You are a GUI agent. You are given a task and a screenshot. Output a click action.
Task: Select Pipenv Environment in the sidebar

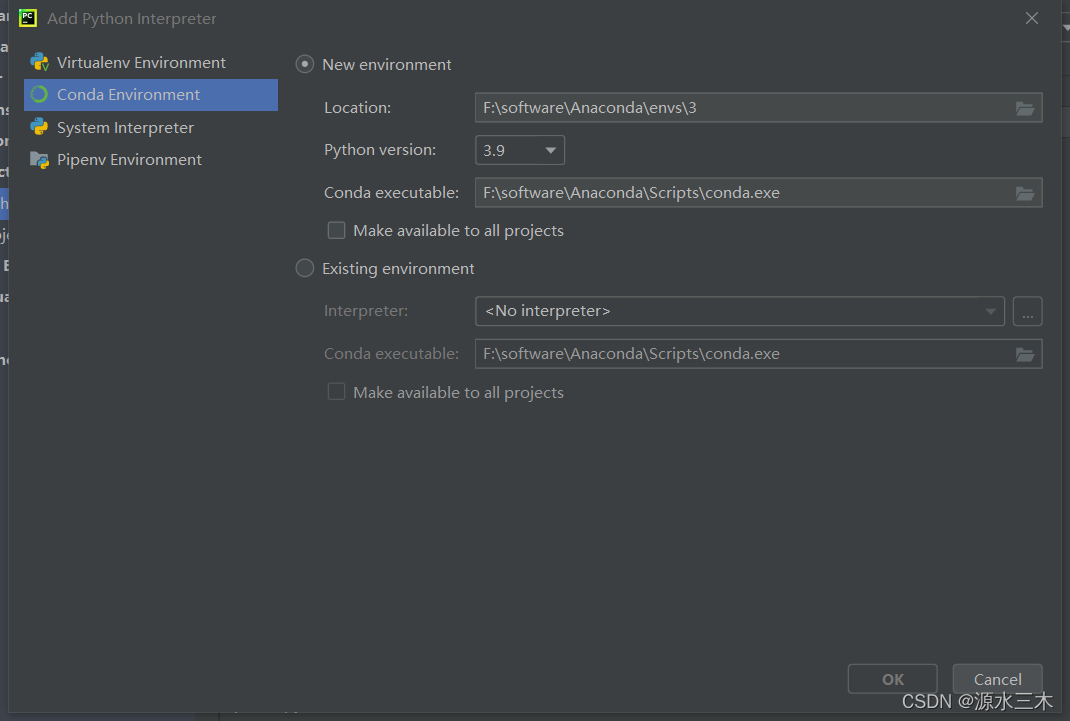(x=151, y=160)
